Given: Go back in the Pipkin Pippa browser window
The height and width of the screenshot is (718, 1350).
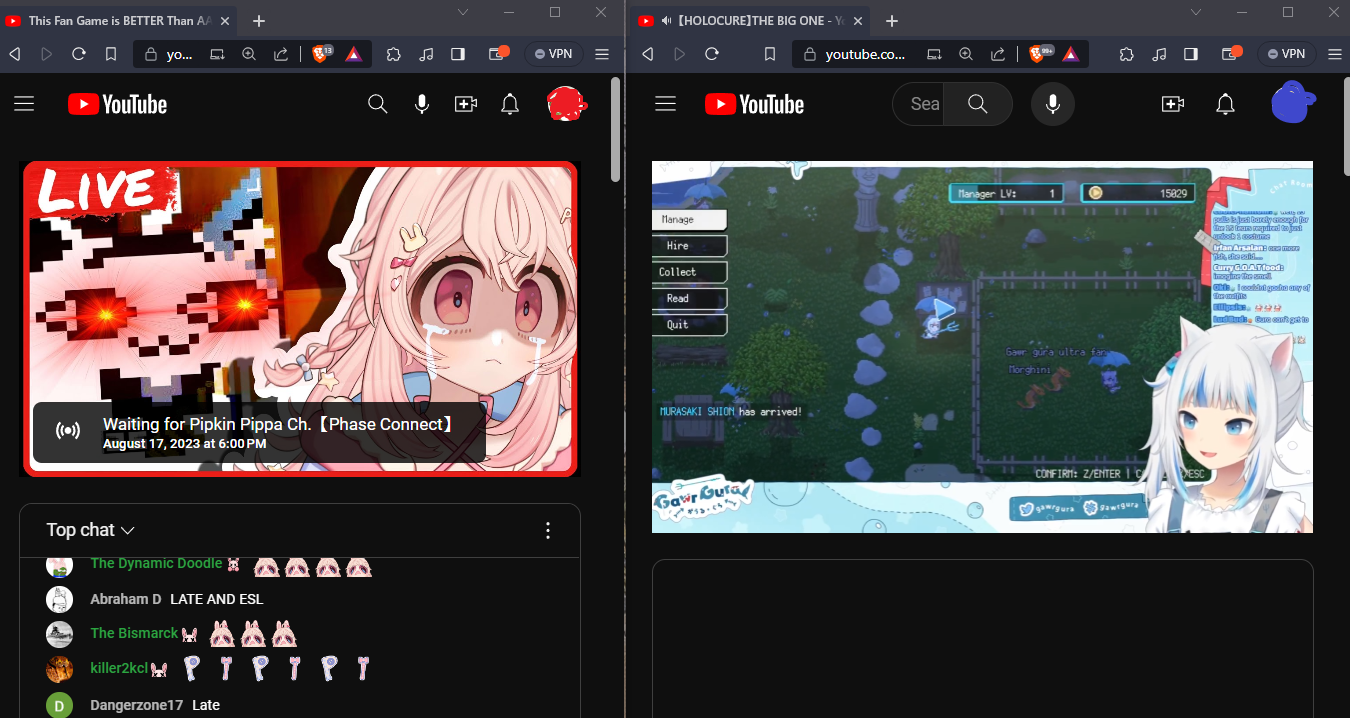Looking at the screenshot, I should point(14,54).
